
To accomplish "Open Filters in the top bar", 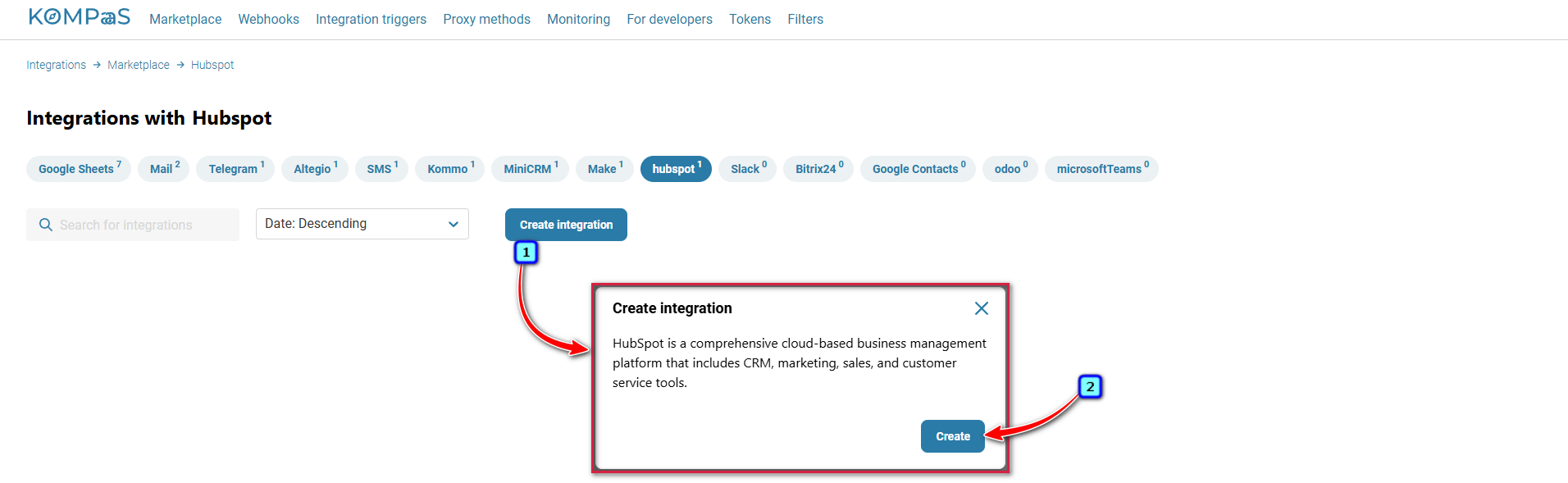I will 805,19.
